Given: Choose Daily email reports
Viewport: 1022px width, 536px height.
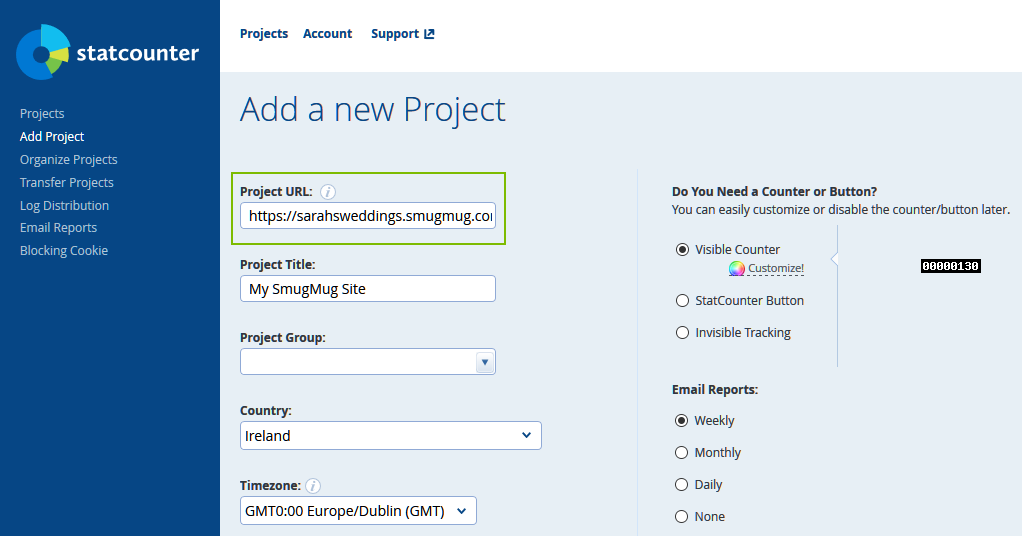Looking at the screenshot, I should point(681,484).
